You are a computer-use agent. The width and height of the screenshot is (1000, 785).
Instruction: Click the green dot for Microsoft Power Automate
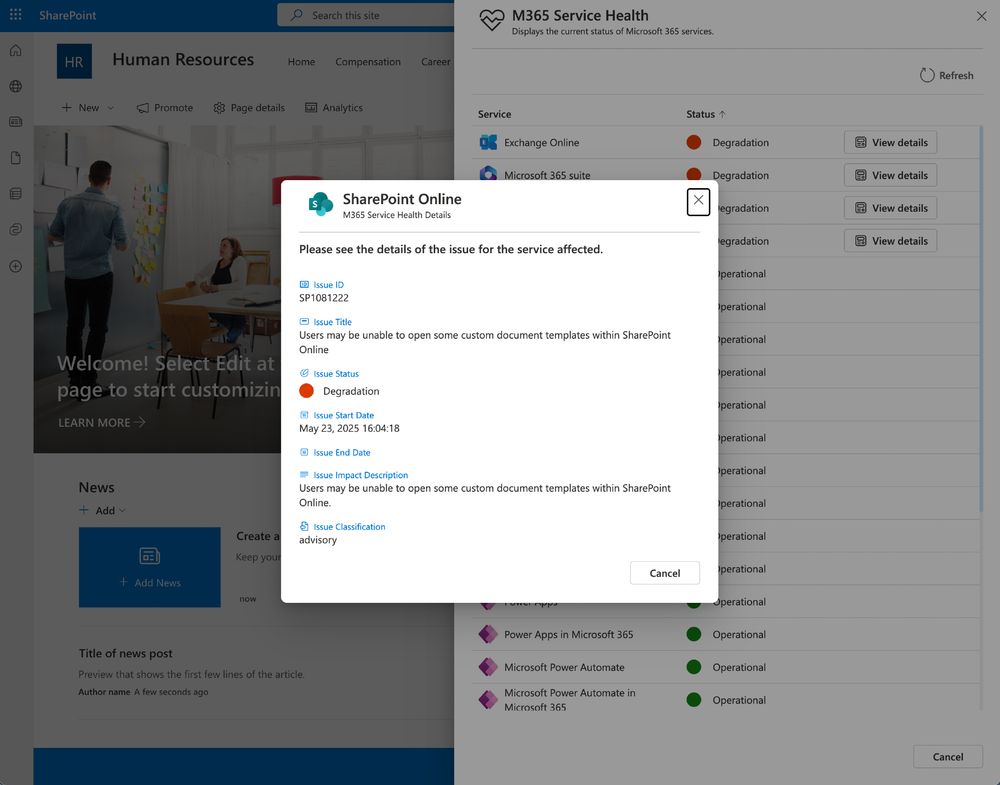694,667
